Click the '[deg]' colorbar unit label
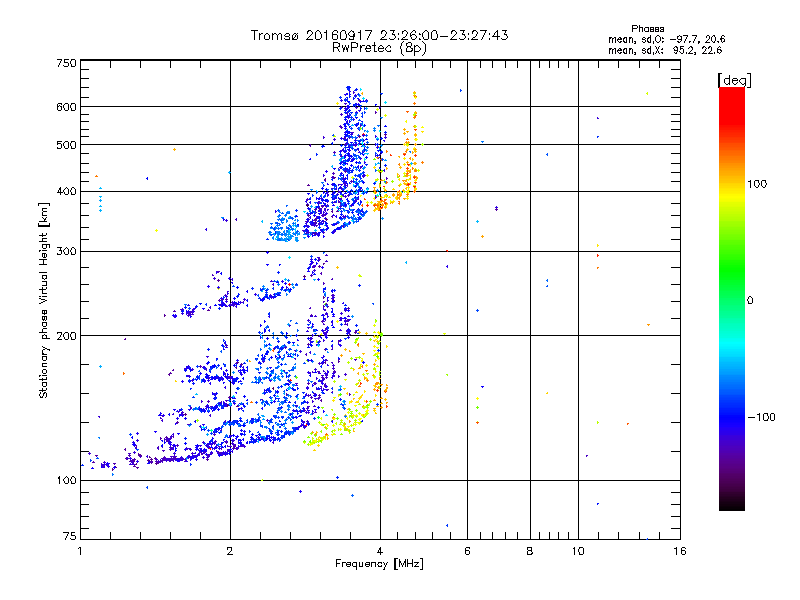Image resolution: width=800 pixels, height=600 pixels. coord(734,80)
